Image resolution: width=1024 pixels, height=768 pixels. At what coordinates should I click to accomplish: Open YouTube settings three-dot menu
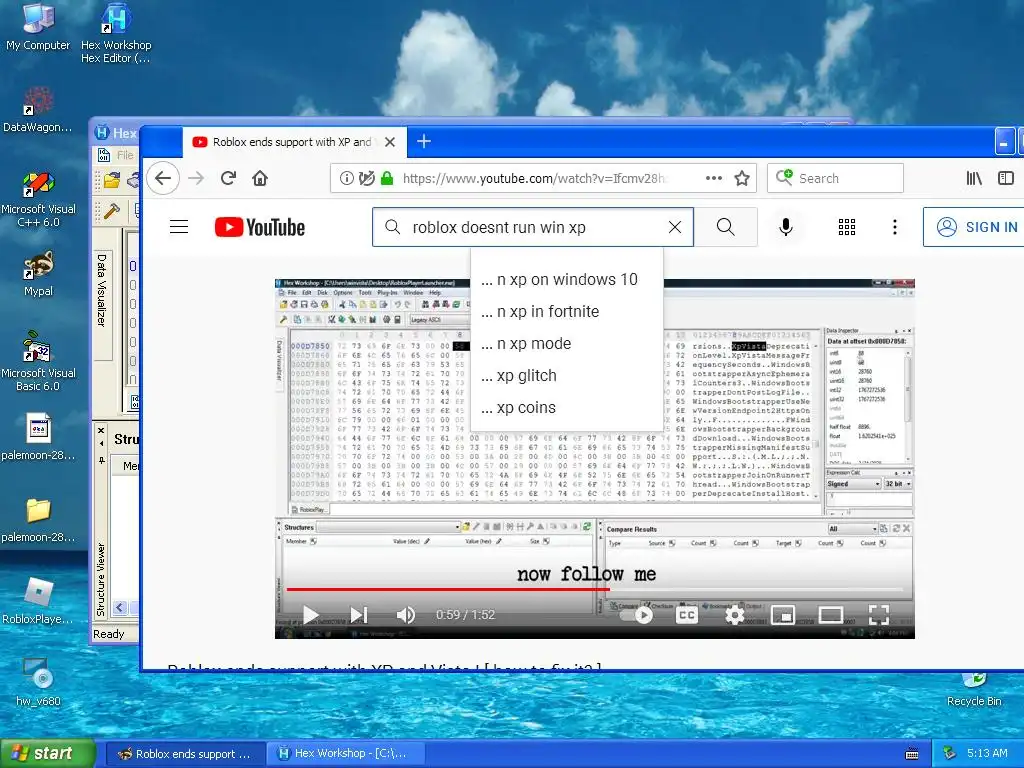(x=895, y=227)
